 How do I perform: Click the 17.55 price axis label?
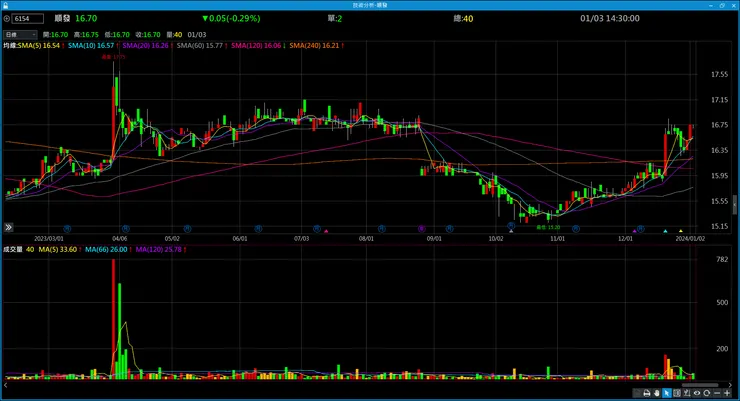click(x=719, y=75)
